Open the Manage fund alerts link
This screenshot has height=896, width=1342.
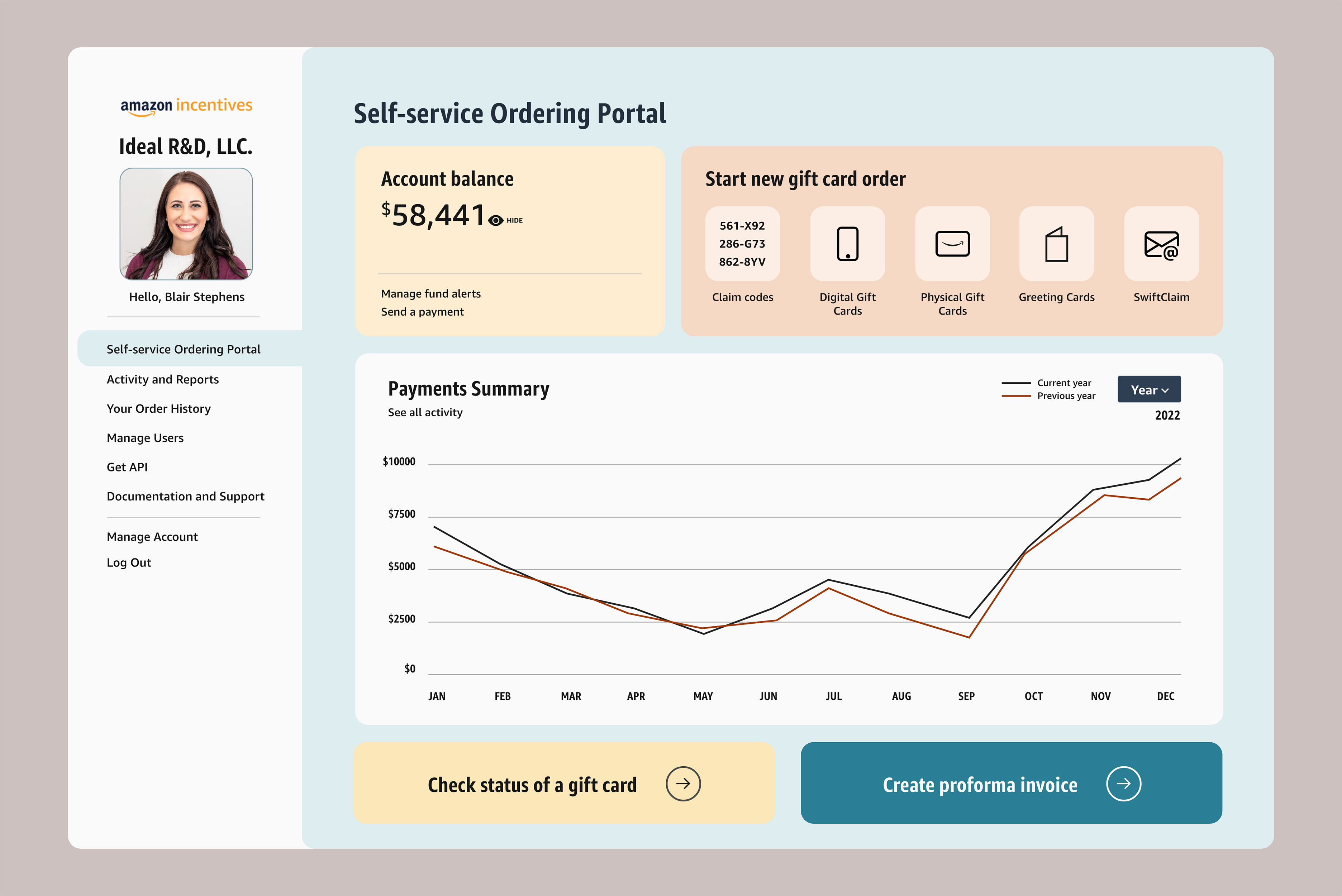point(430,294)
